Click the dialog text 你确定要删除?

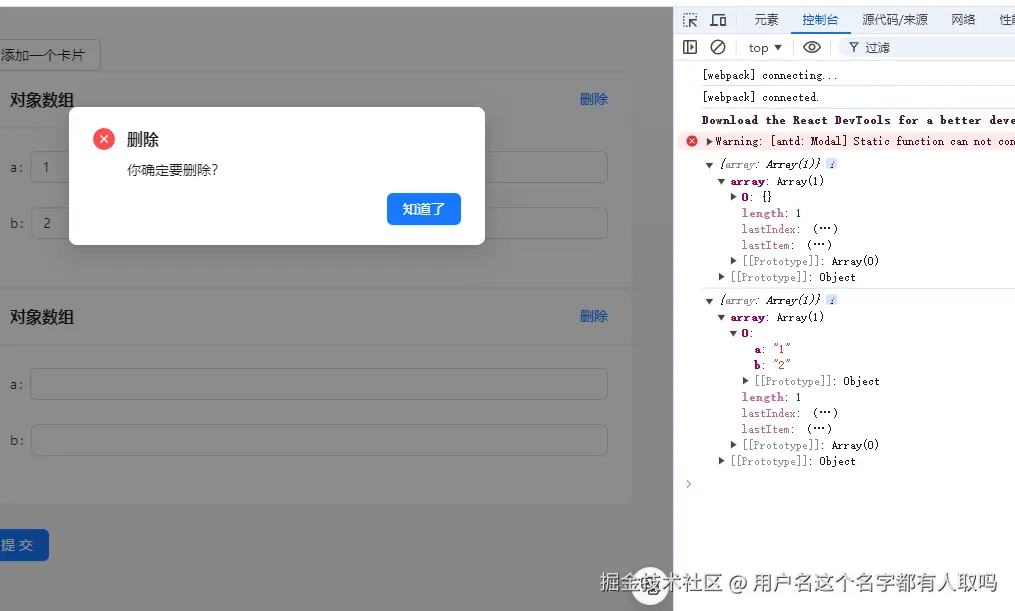coord(172,170)
